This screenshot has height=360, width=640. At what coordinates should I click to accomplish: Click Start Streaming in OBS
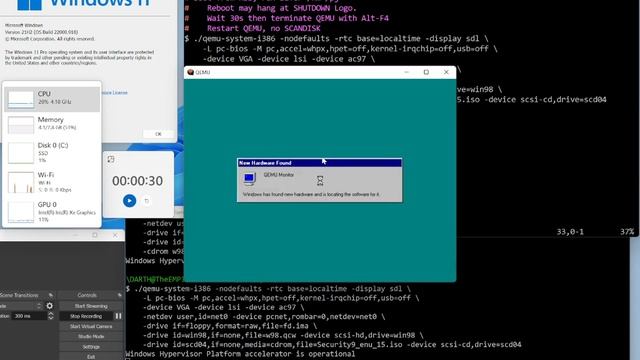tap(91, 306)
